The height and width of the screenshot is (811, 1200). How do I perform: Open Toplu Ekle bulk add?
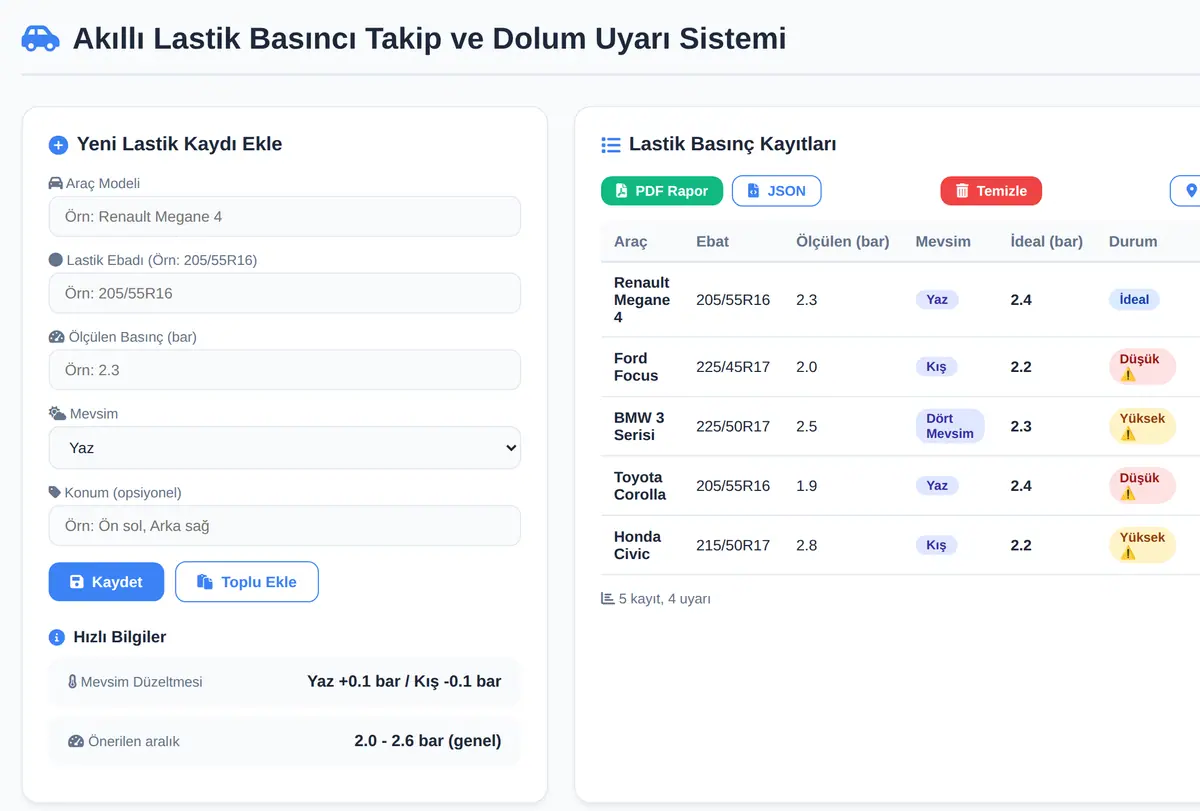coord(247,582)
